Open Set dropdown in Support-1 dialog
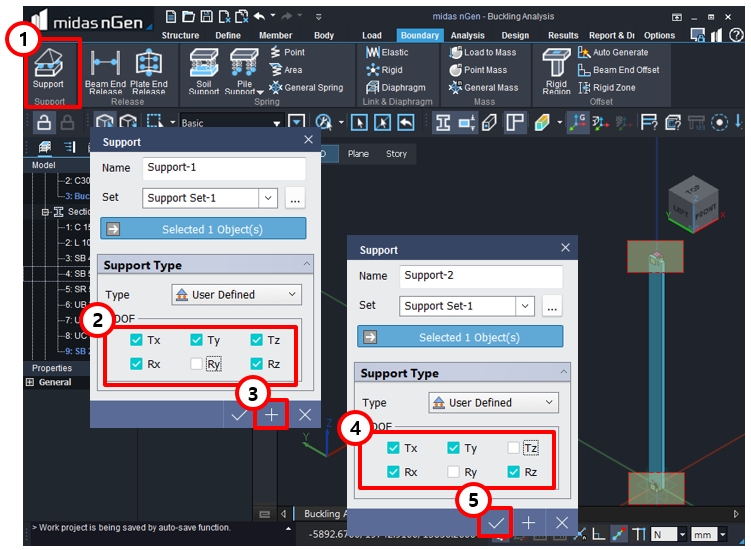The image size is (751, 550). [268, 197]
